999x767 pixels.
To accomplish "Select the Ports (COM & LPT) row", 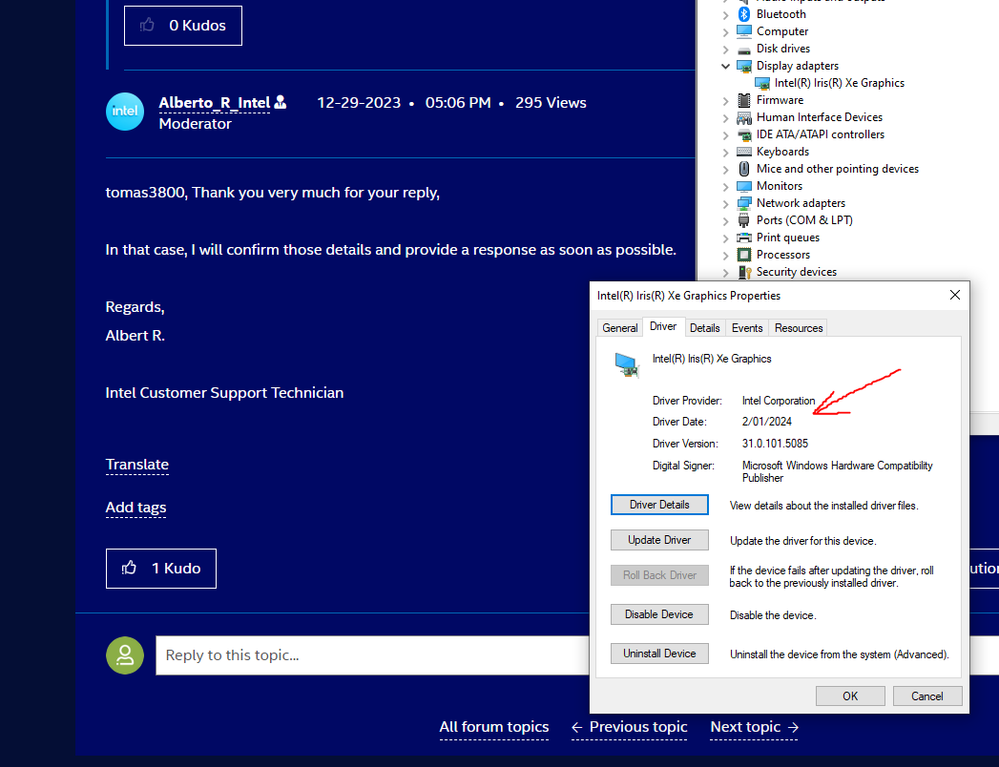I will click(x=804, y=220).
